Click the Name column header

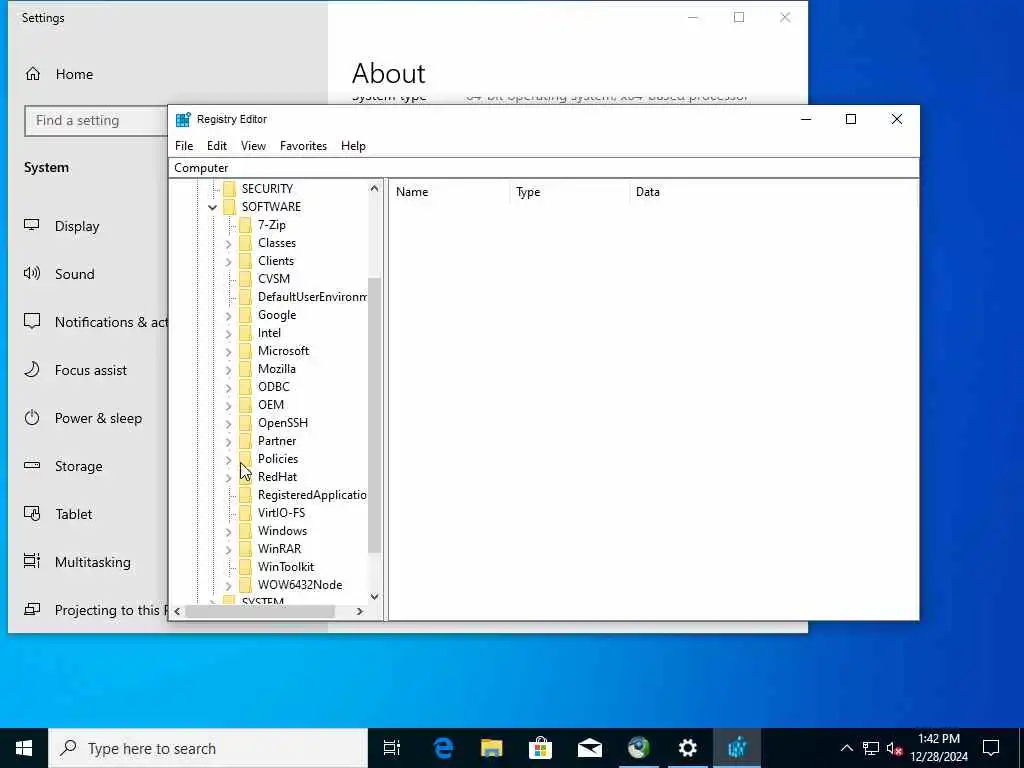pos(449,192)
